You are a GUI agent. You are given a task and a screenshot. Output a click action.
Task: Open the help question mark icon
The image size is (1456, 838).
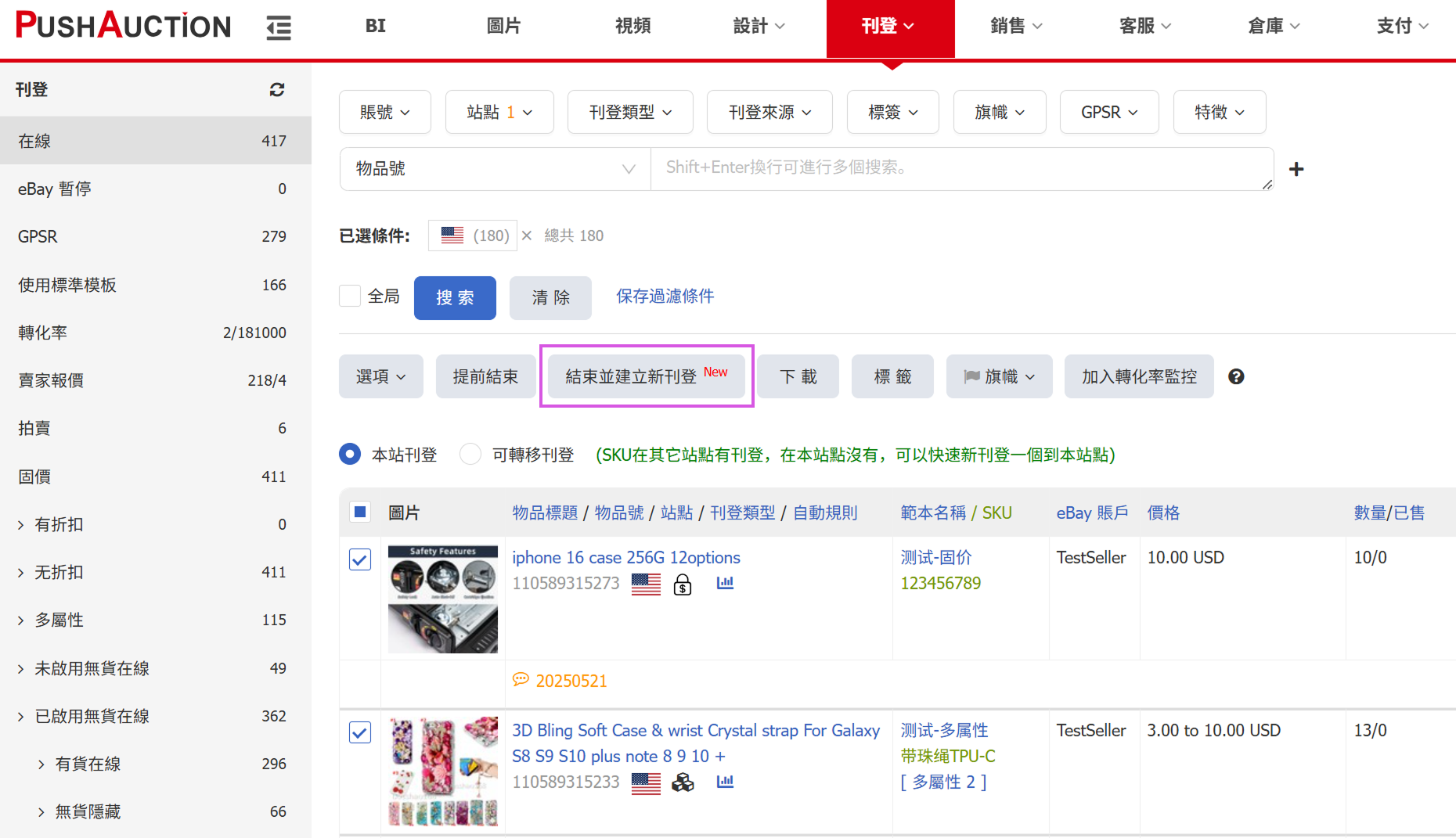[x=1236, y=376]
